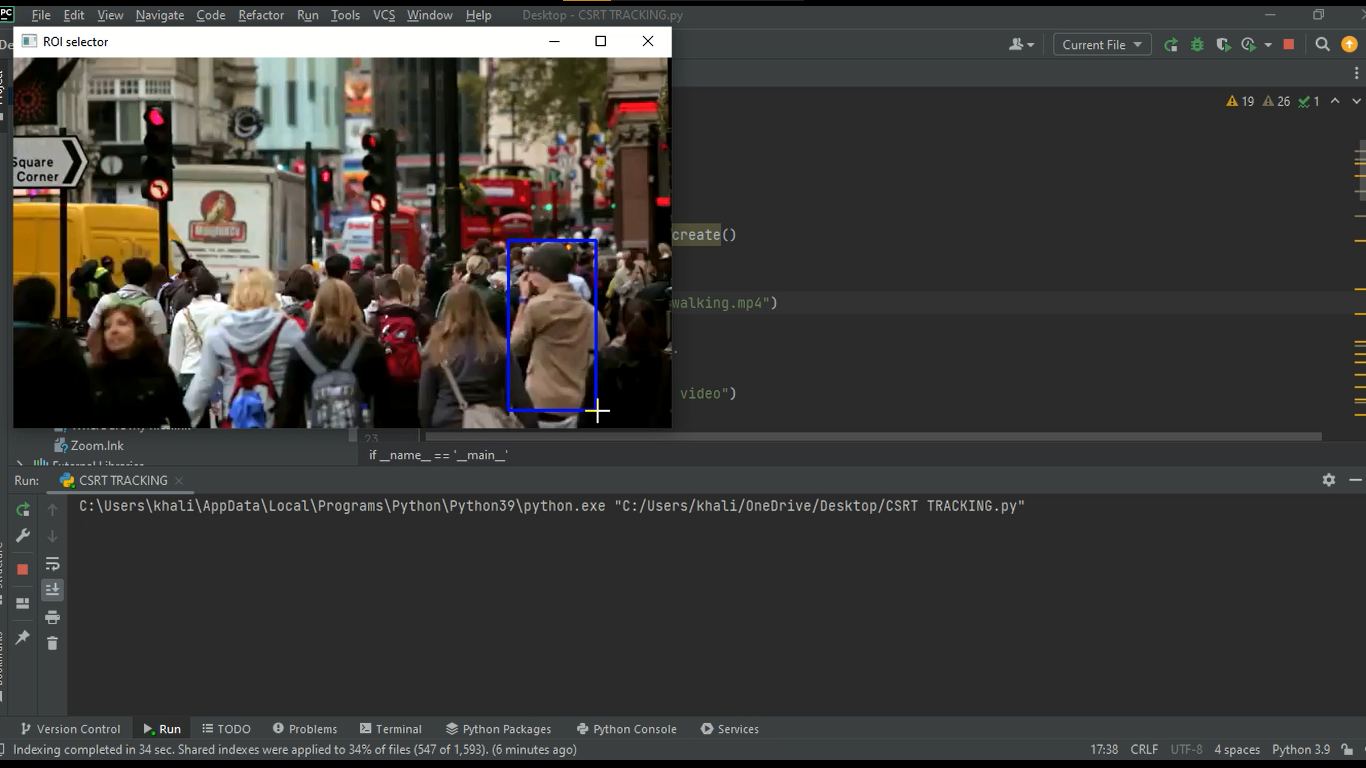
Task: Click the horizontal editor scrollbar
Action: [x=870, y=435]
